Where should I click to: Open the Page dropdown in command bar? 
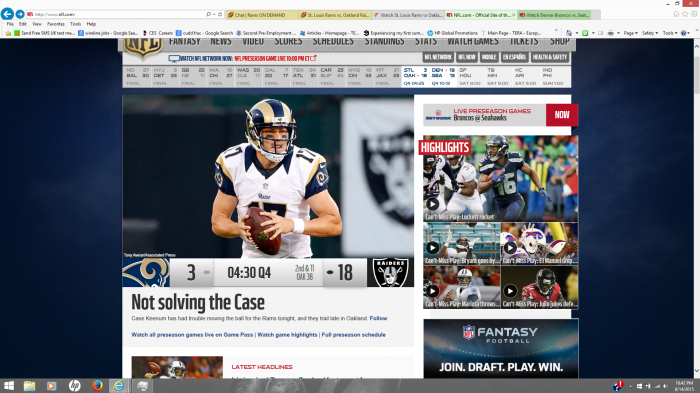630,33
